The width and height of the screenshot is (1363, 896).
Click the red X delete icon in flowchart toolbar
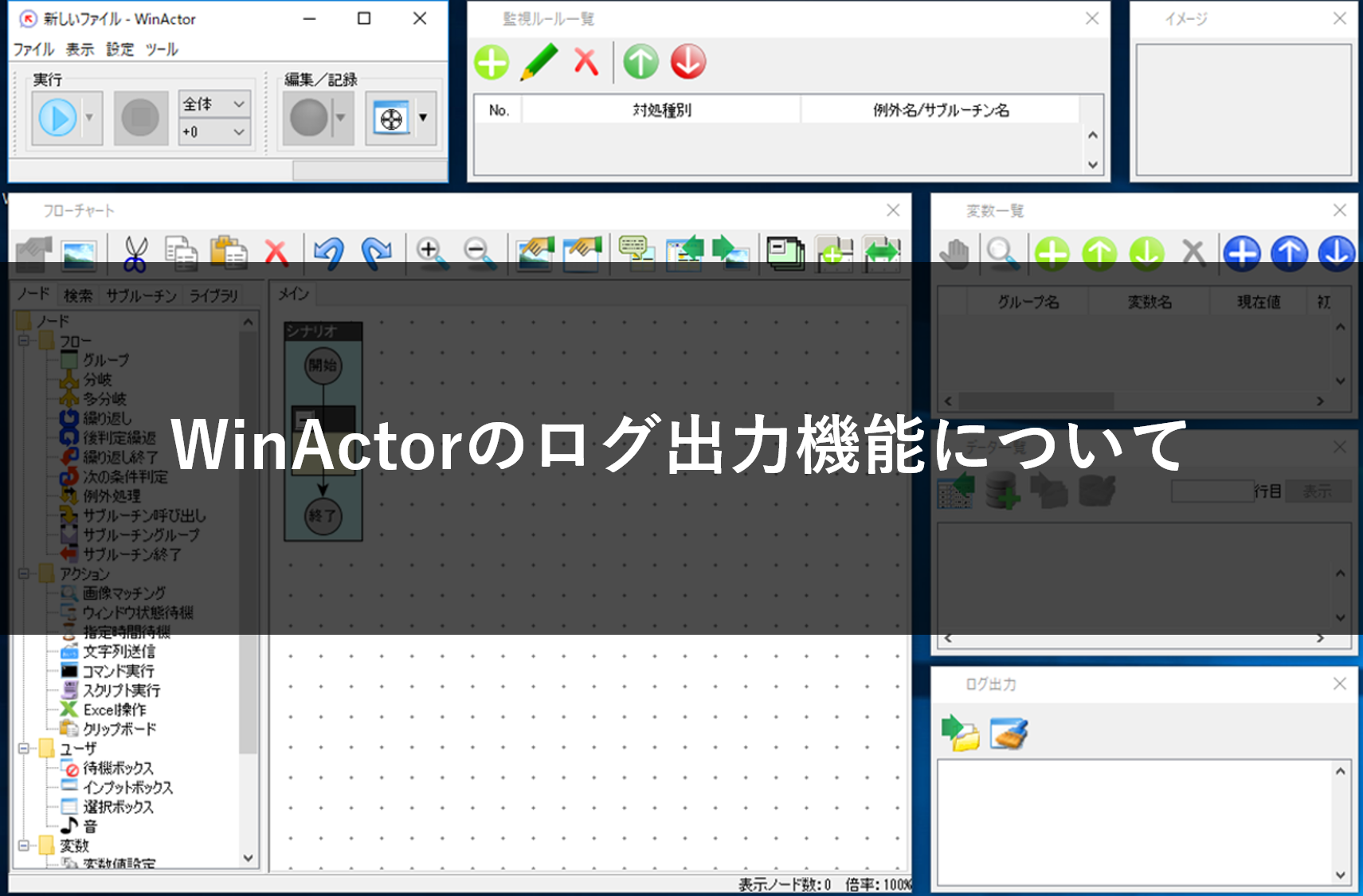pos(276,253)
